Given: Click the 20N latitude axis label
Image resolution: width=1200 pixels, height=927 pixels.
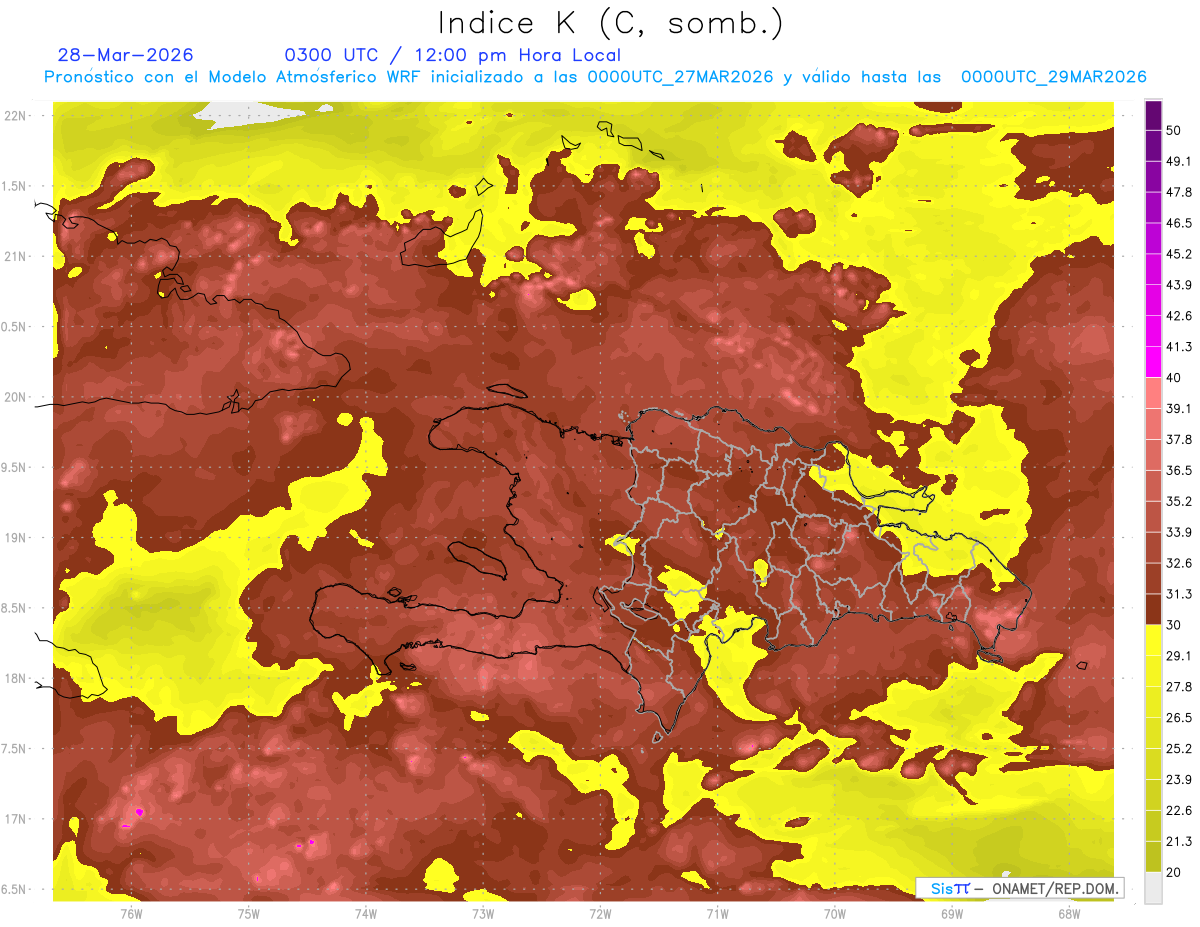Looking at the screenshot, I should coord(17,397).
